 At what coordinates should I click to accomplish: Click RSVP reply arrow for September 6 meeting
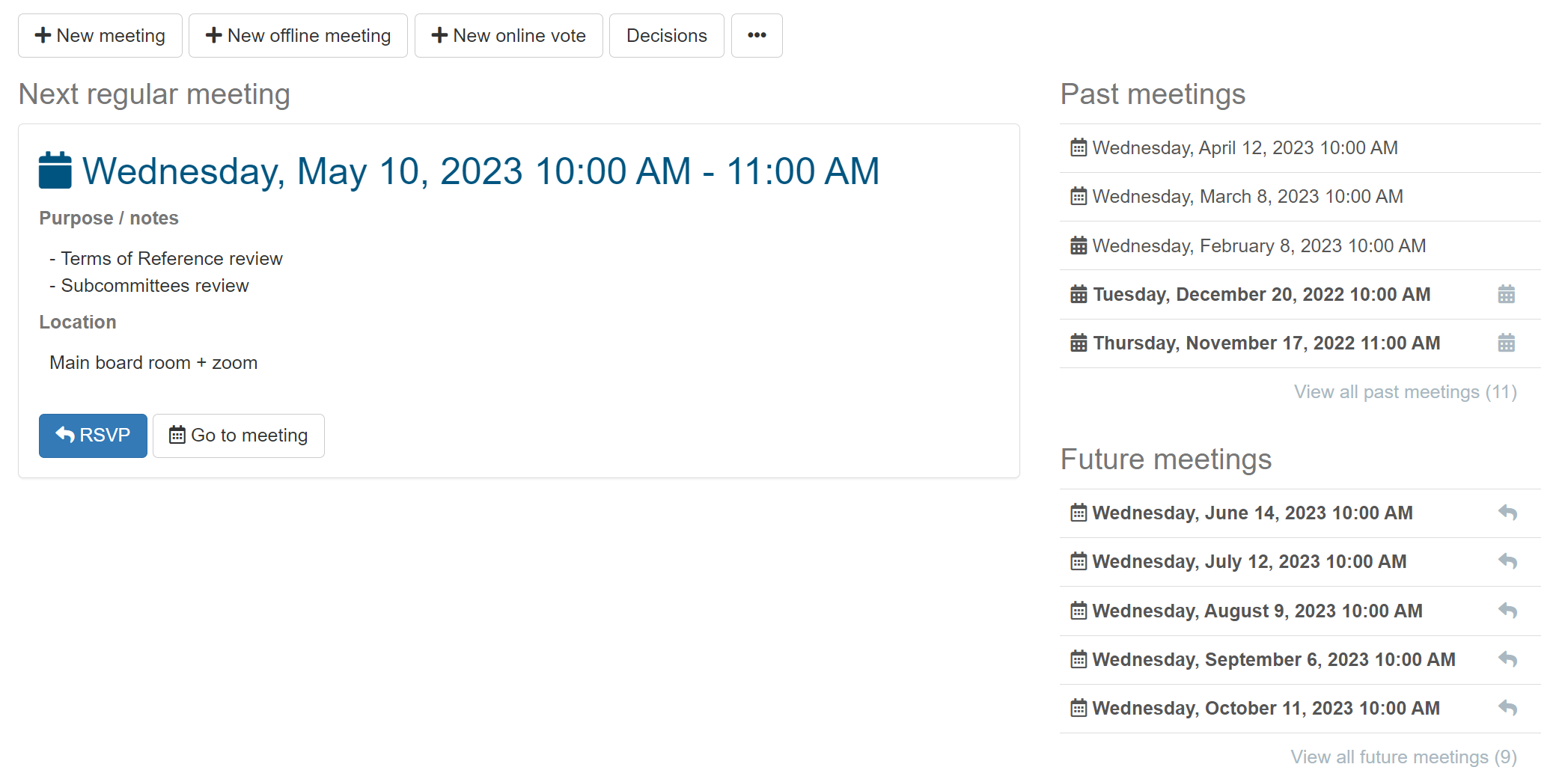(x=1507, y=659)
